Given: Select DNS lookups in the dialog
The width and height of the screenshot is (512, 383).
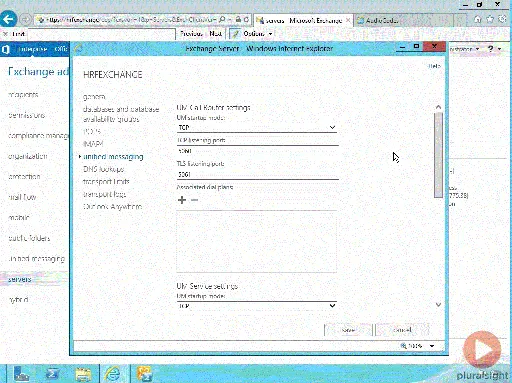Looking at the screenshot, I should 103,169.
